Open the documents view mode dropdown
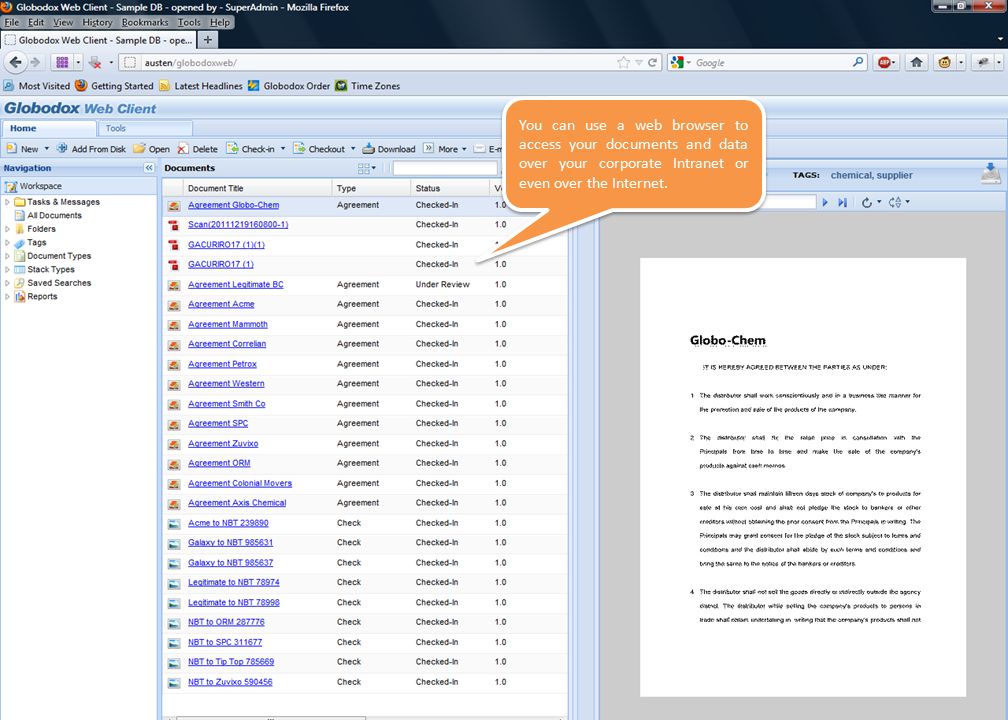This screenshot has width=1008, height=720. click(366, 168)
